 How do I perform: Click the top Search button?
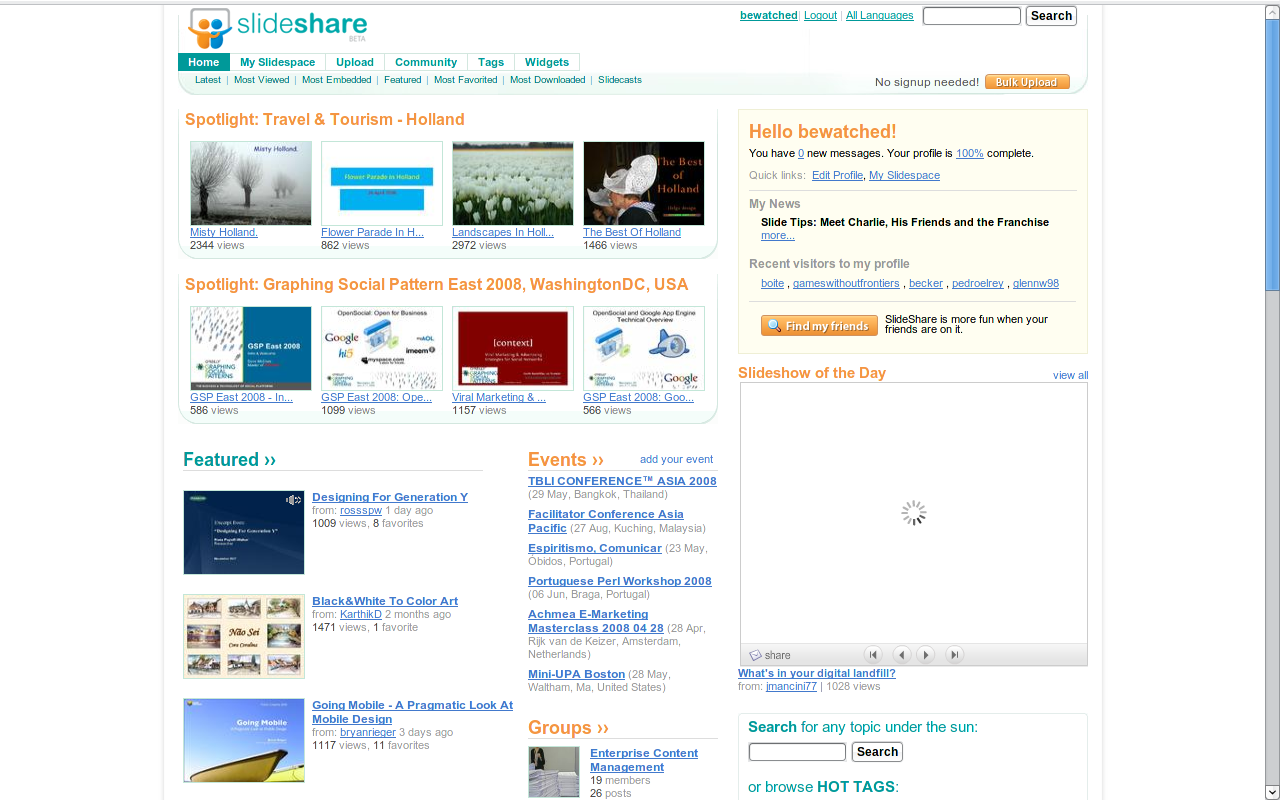click(1051, 16)
